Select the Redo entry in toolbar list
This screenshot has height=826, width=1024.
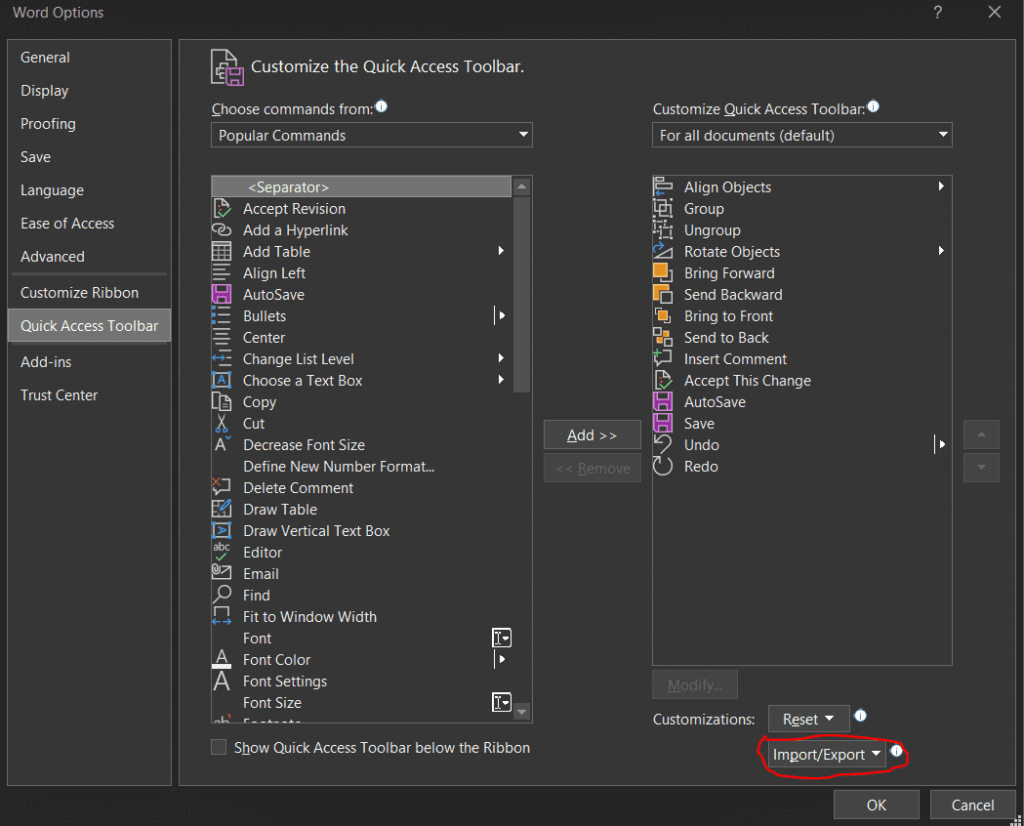click(802, 466)
